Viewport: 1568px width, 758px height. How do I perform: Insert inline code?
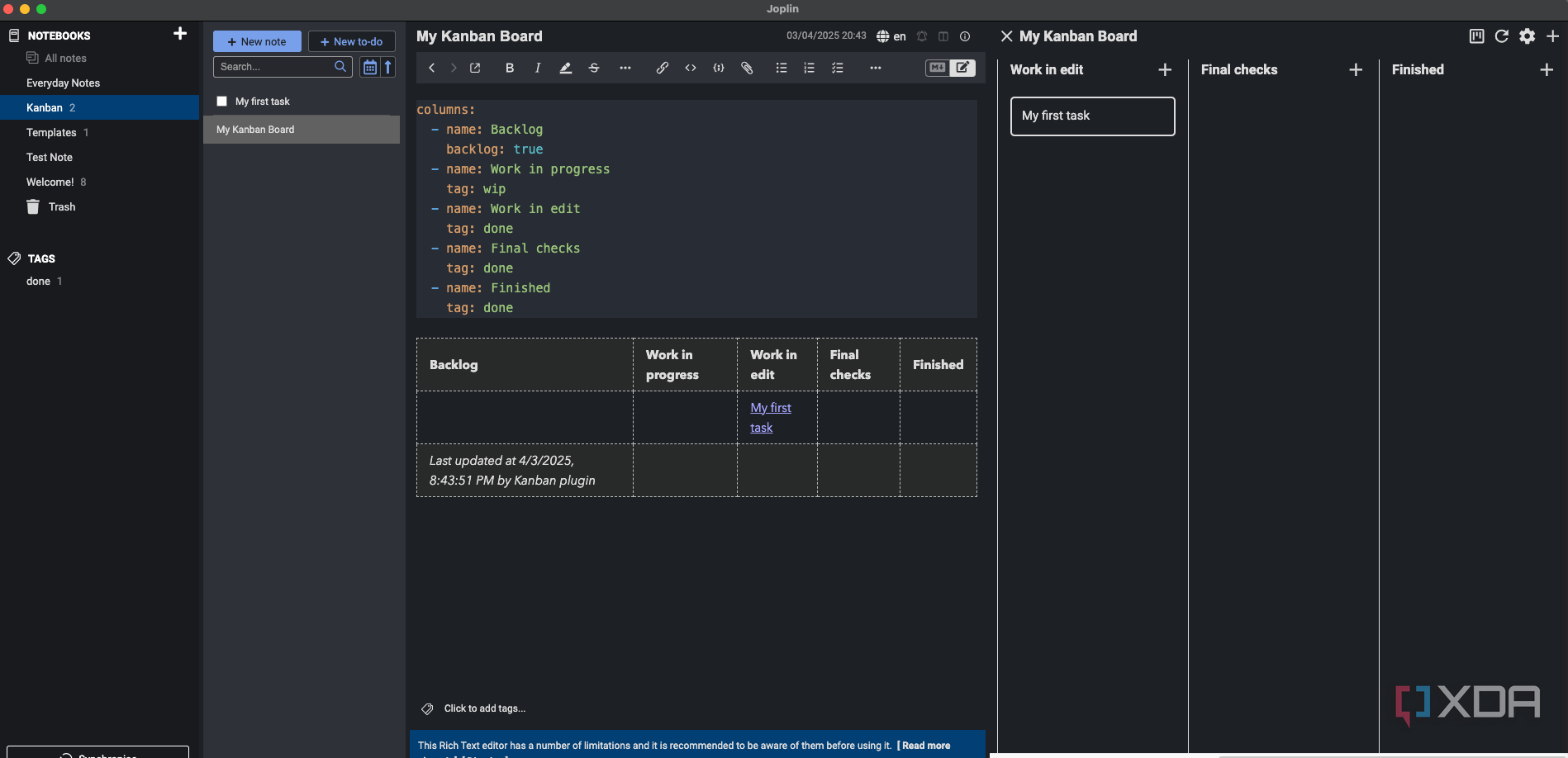pyautogui.click(x=691, y=69)
